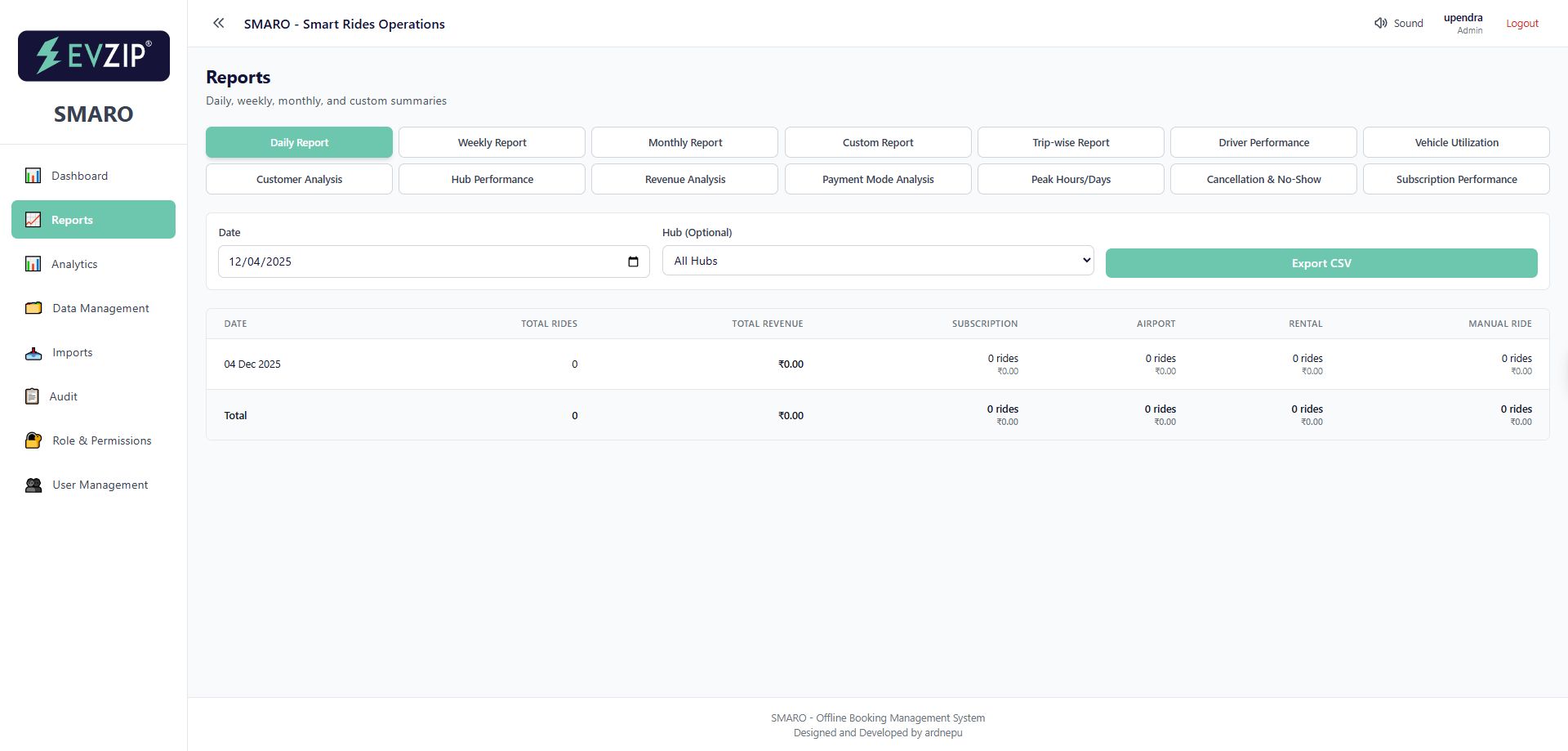The height and width of the screenshot is (751, 1568).
Task: Open the Driver Performance report
Action: [1263, 141]
